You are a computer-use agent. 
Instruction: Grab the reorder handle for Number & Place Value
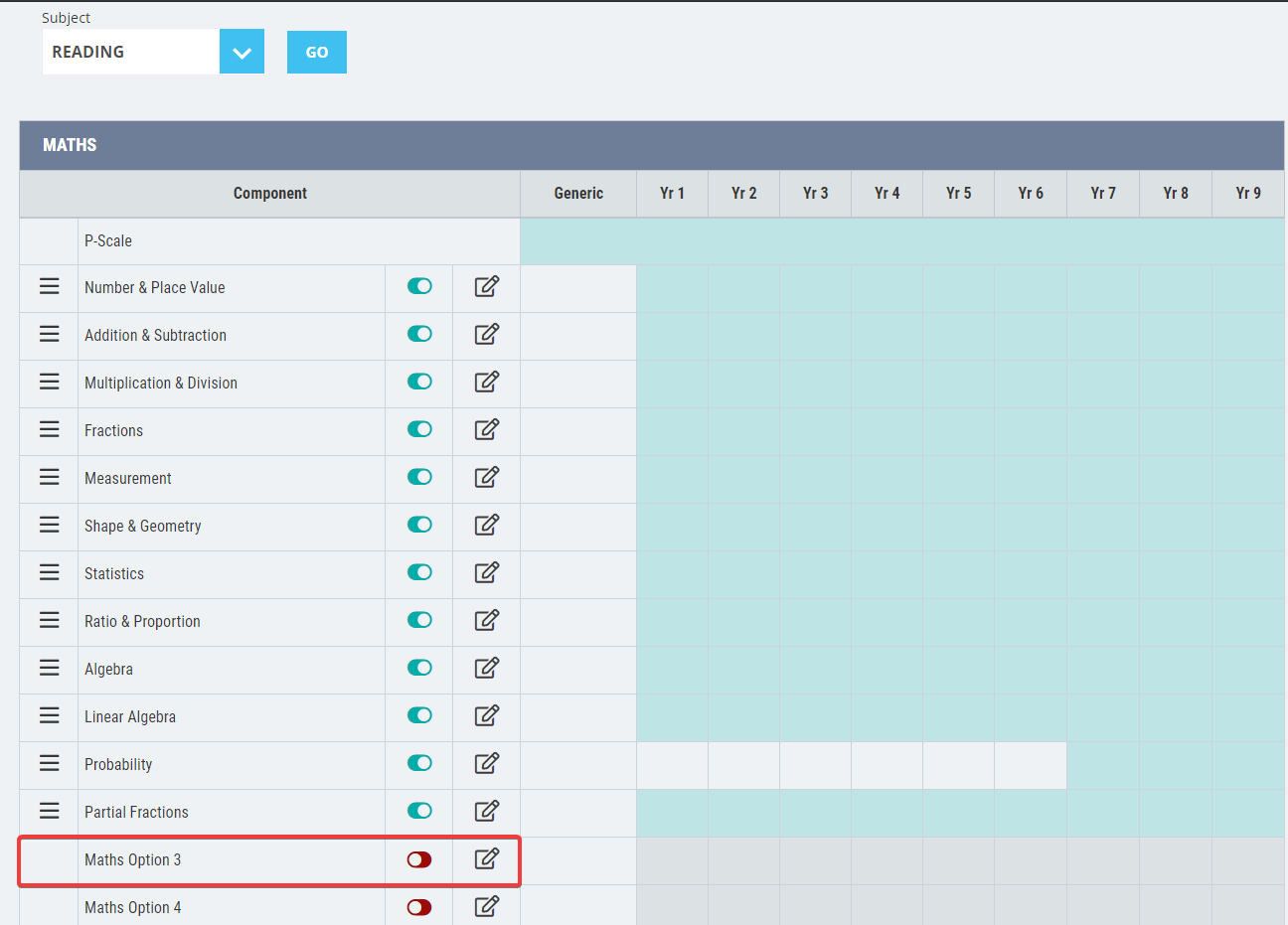49,286
